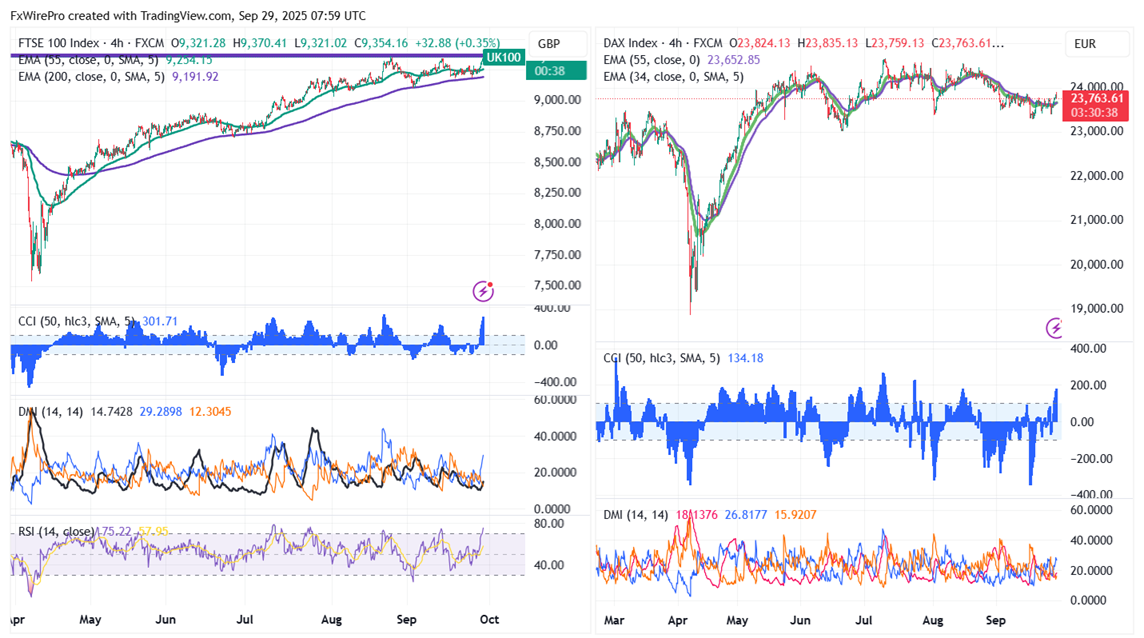Click the DAX high value H23,835.13
This screenshot has width=1144, height=638.
827,44
